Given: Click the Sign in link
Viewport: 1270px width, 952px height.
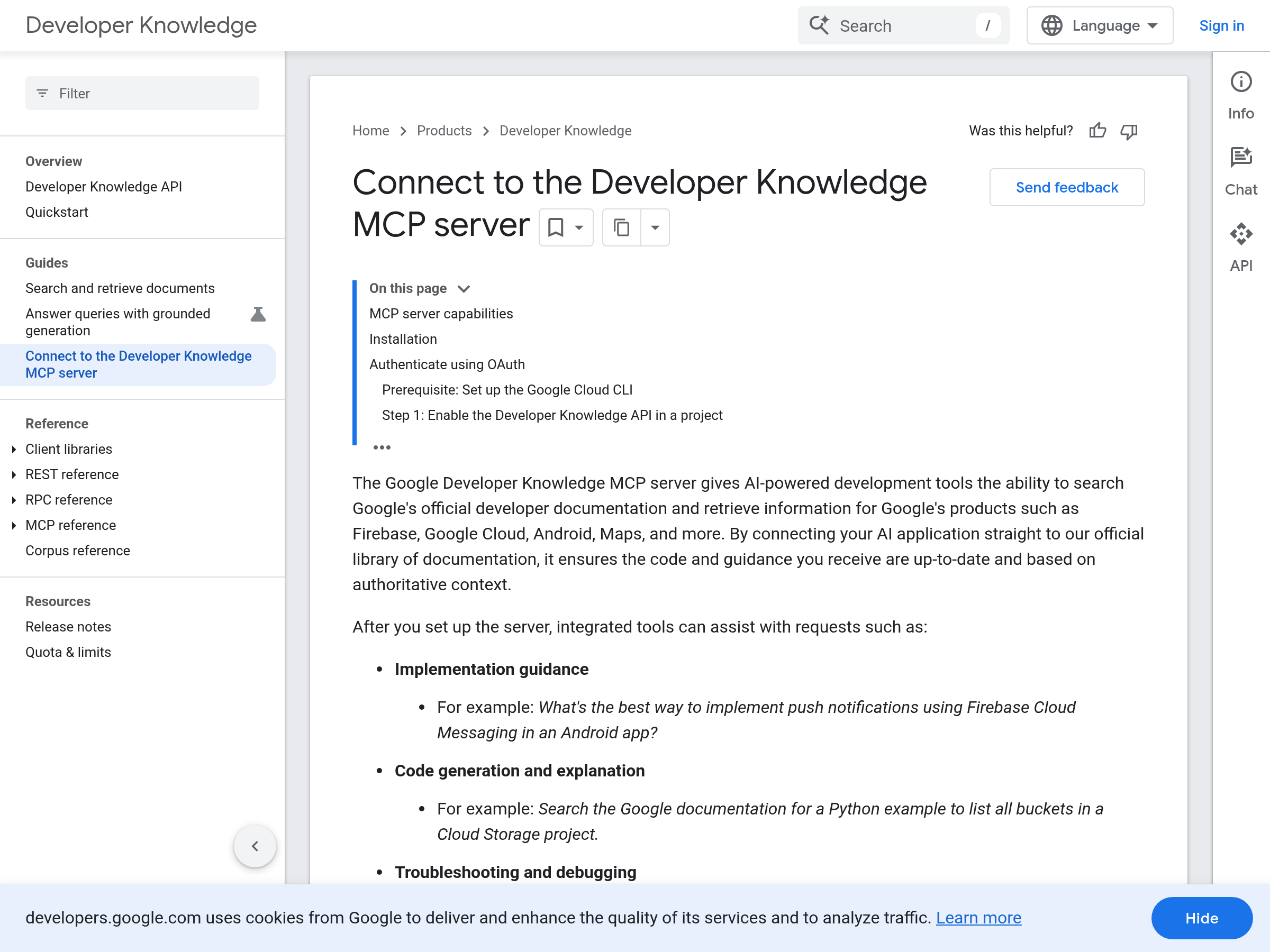Looking at the screenshot, I should point(1221,25).
